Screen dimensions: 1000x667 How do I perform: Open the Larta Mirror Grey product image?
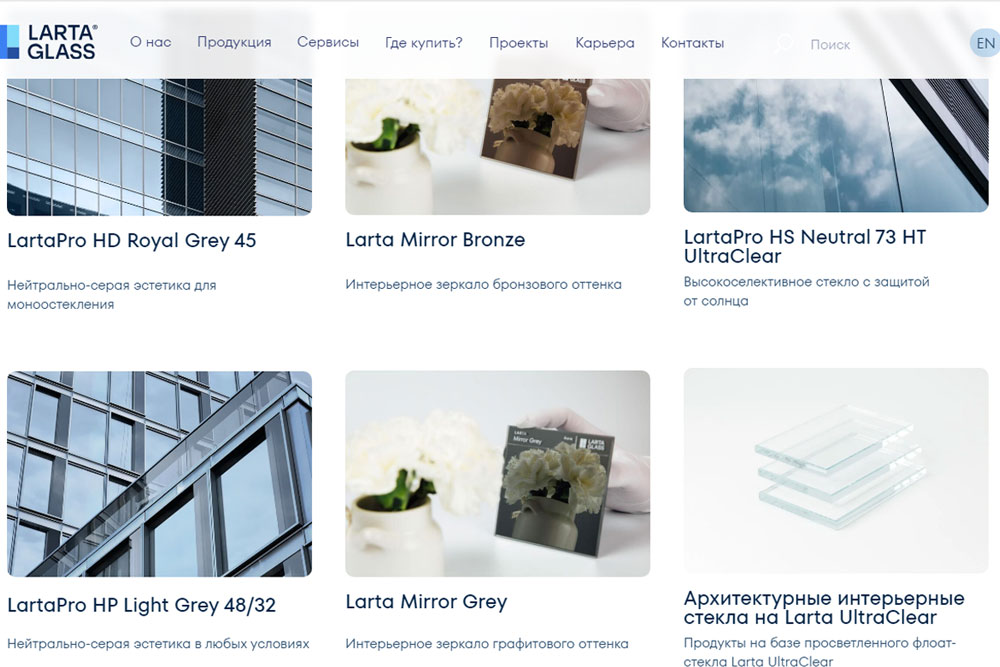coord(497,473)
